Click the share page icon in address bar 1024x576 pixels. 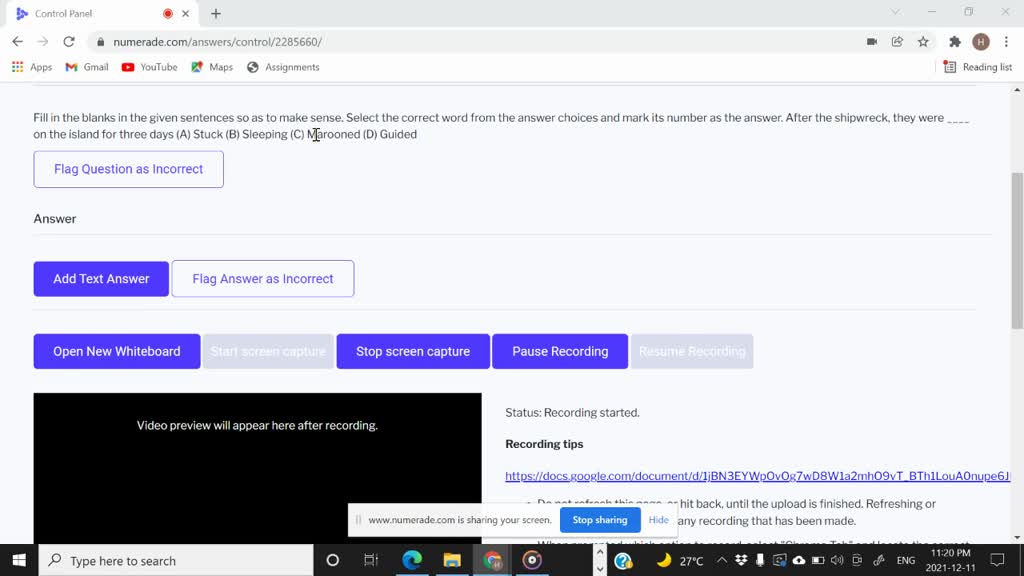897,42
